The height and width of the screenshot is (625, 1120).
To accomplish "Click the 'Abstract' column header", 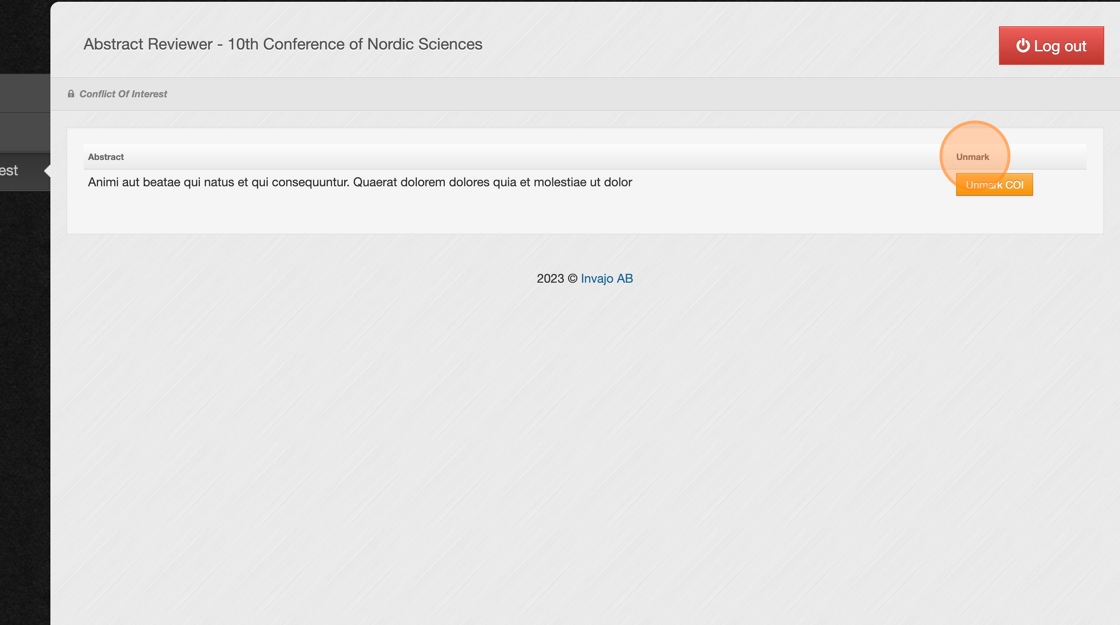I will tap(106, 157).
